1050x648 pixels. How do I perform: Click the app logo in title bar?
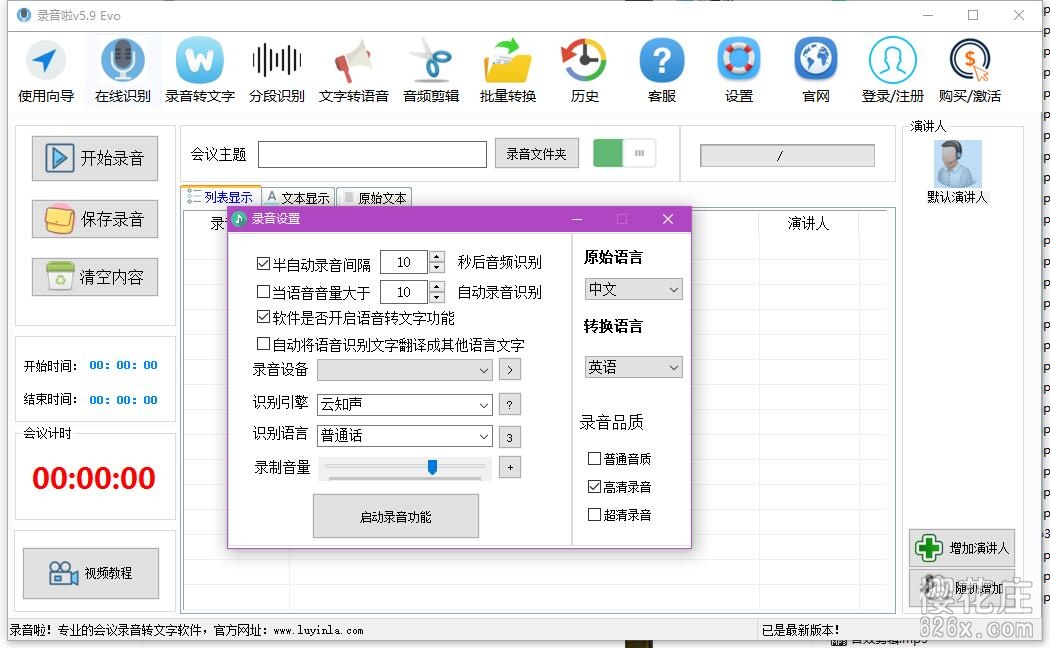tap(23, 15)
